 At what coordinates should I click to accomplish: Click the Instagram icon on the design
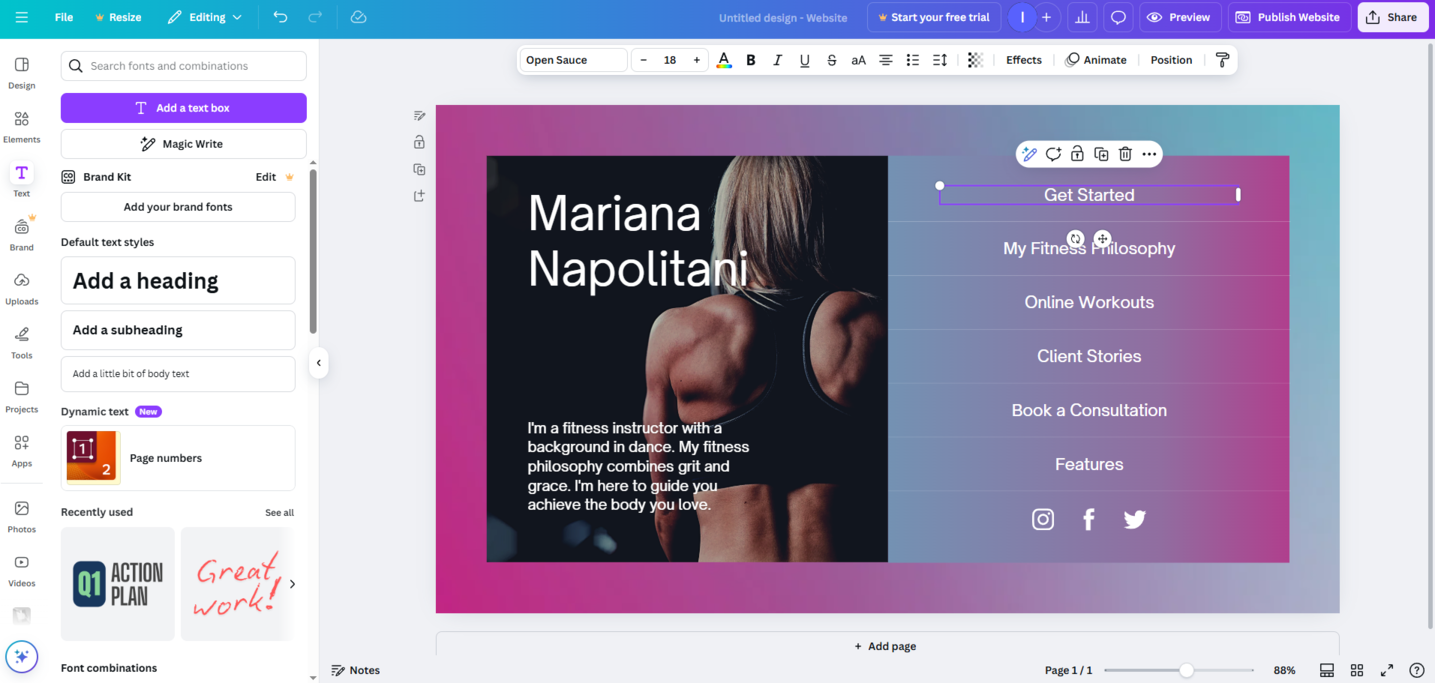tap(1042, 519)
